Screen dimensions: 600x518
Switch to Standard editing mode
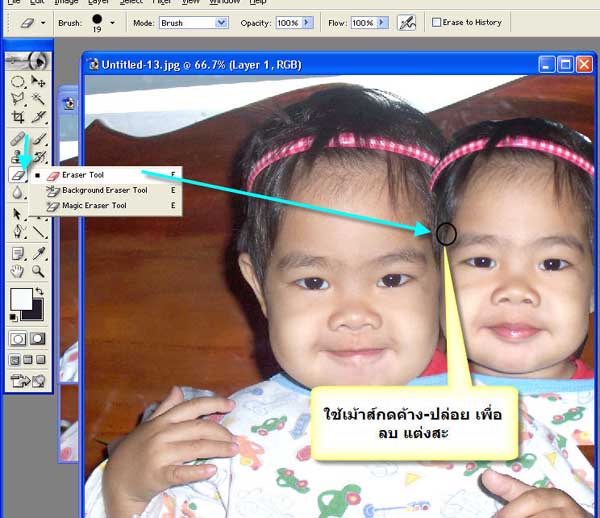pos(18,339)
